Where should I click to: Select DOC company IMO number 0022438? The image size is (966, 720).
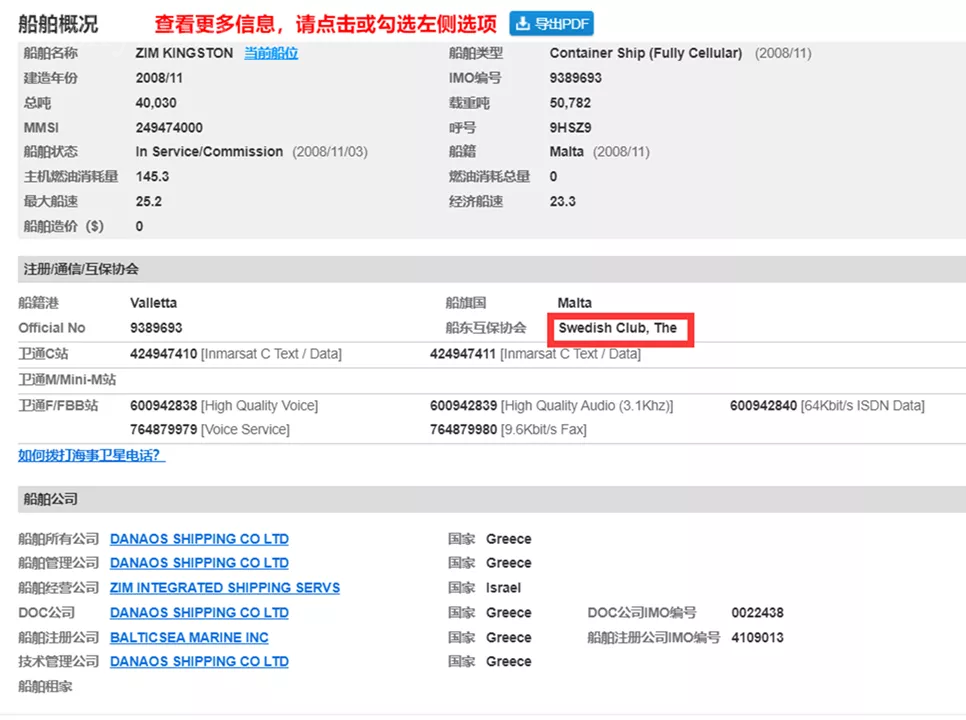click(x=757, y=613)
